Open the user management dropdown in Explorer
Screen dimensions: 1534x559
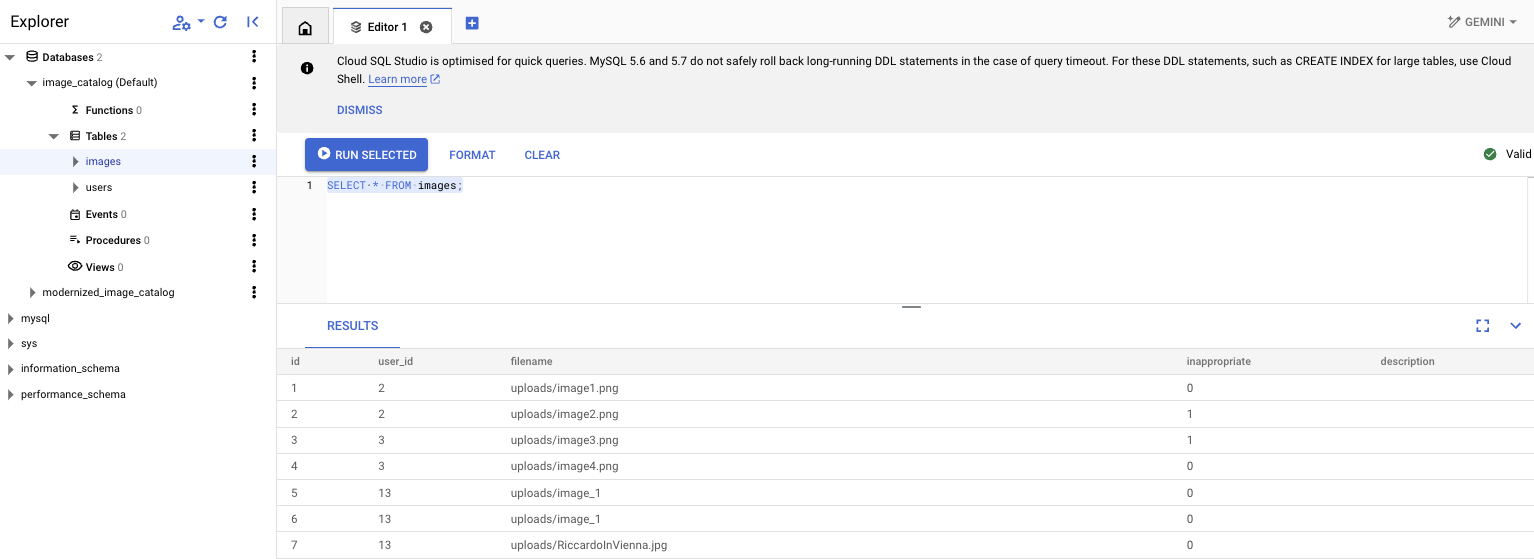tap(187, 22)
